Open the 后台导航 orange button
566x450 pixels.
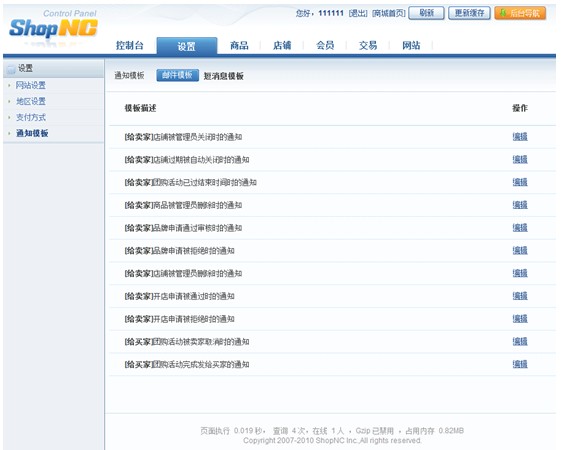520,13
